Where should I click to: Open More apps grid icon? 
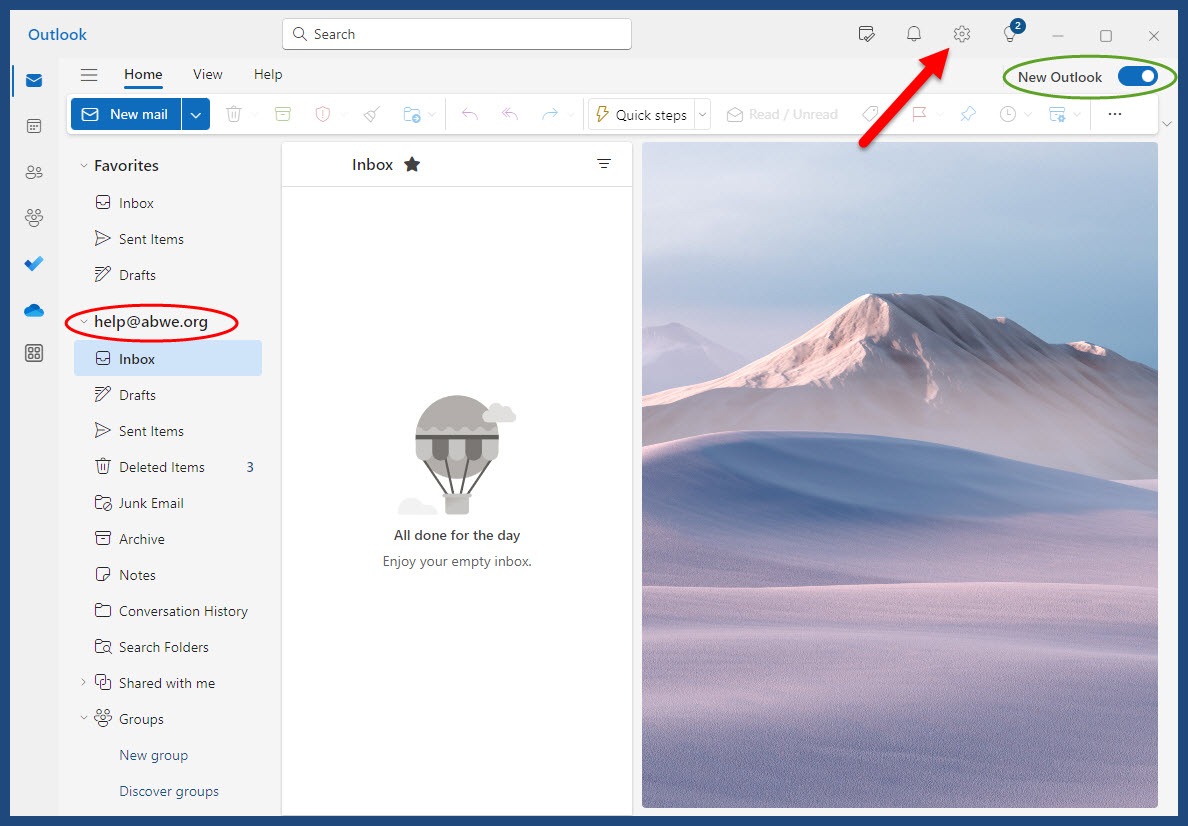point(34,353)
